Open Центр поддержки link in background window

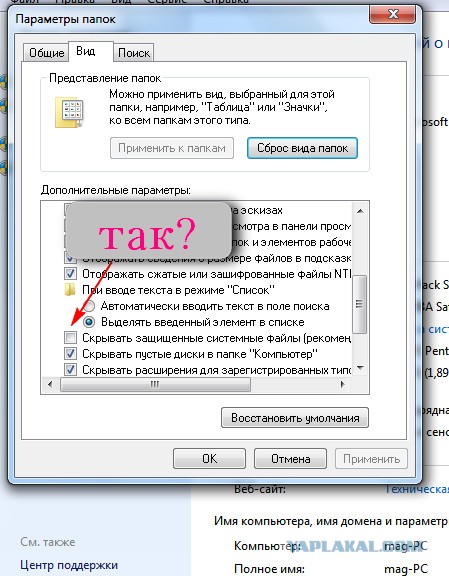tap(69, 565)
